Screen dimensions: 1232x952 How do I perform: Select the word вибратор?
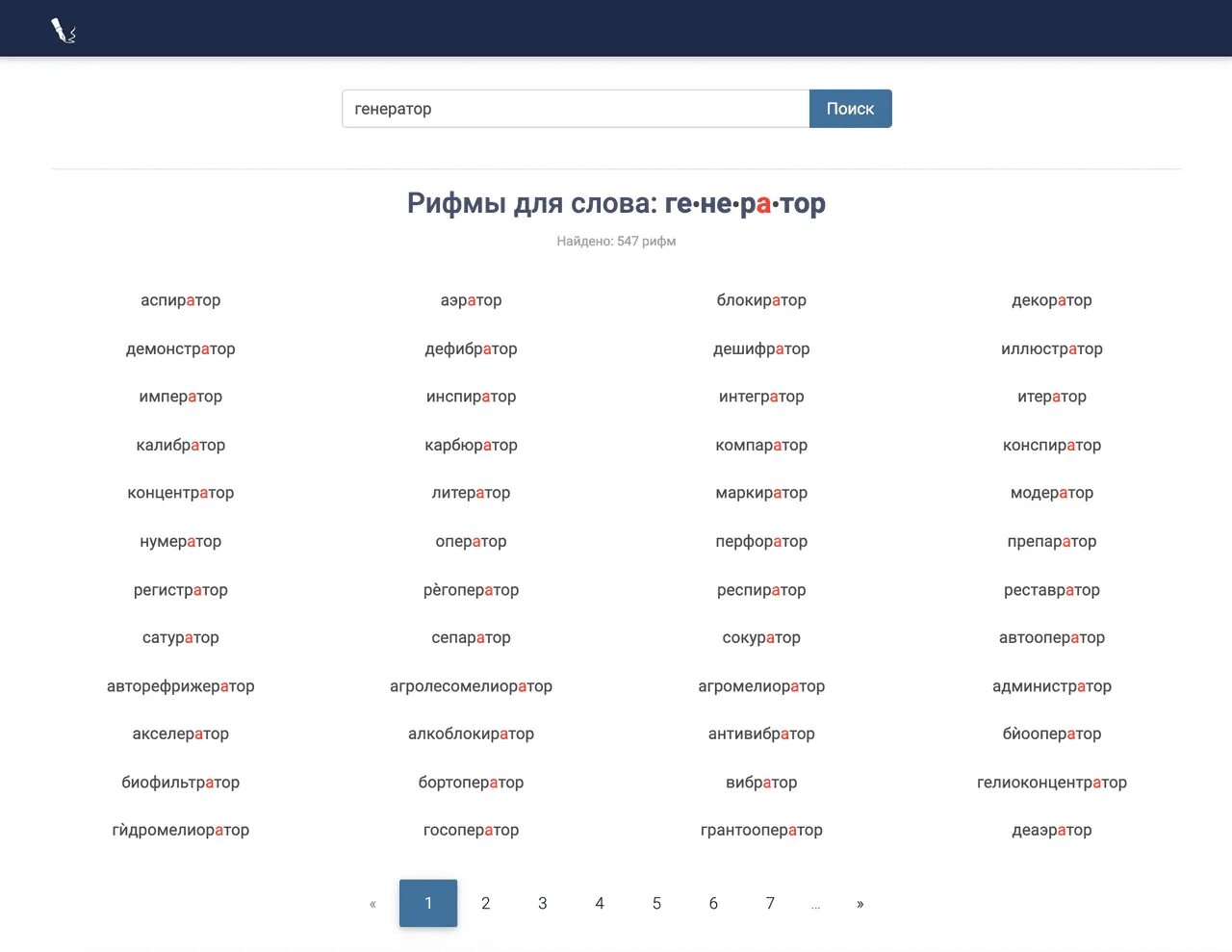pyautogui.click(x=761, y=783)
